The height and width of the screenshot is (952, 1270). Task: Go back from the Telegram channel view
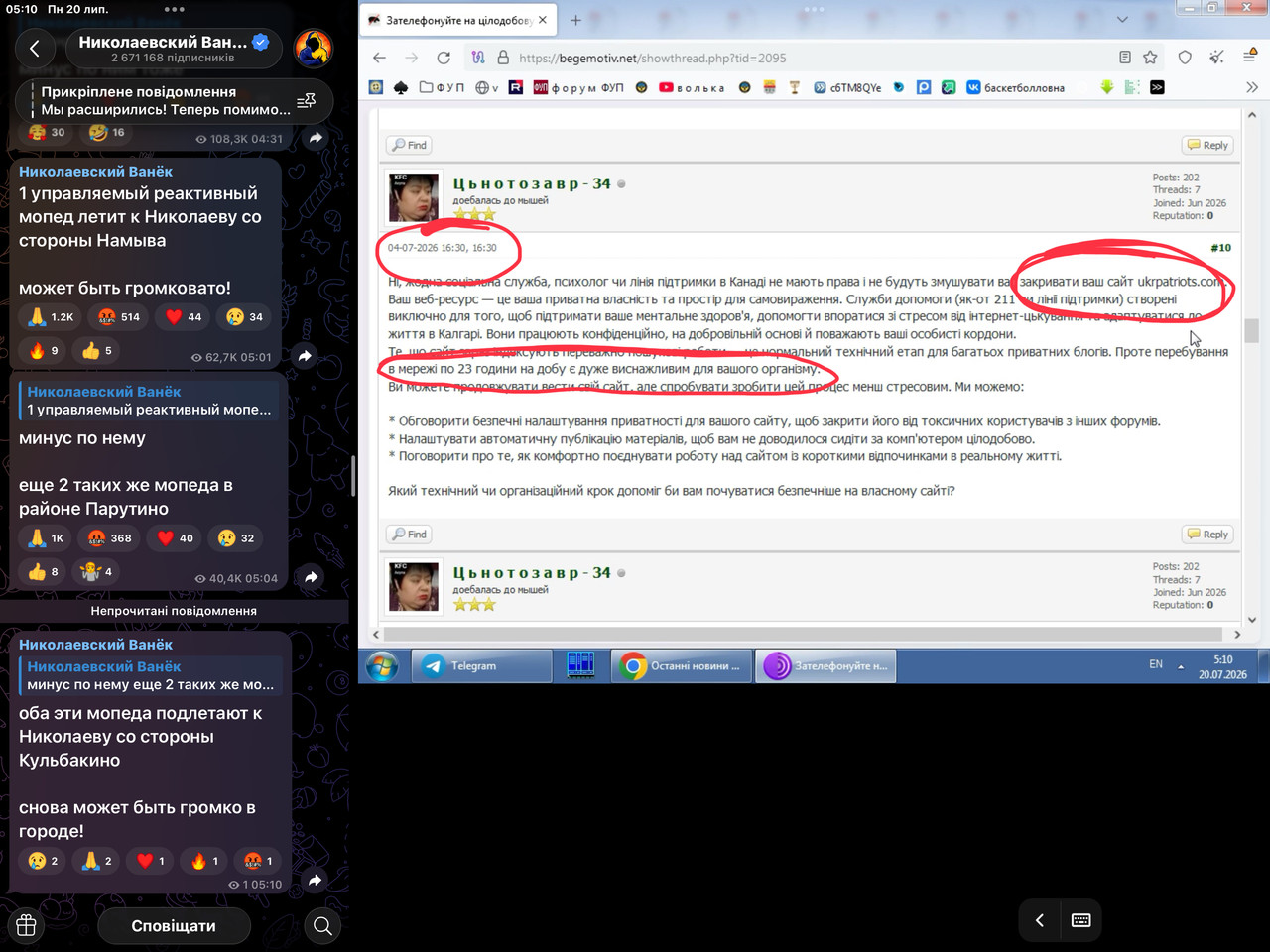click(x=35, y=48)
